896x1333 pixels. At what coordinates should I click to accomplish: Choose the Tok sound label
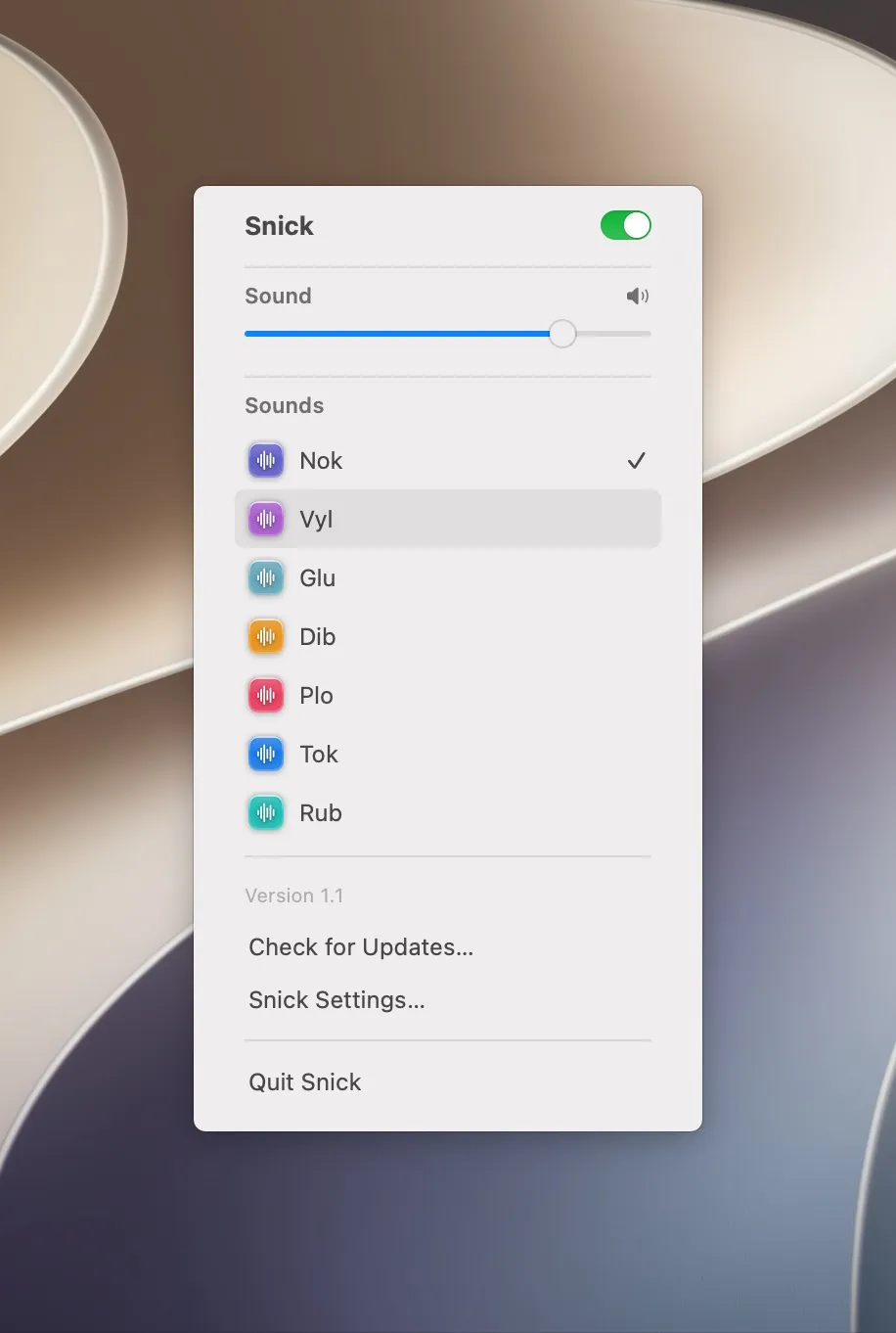click(319, 755)
